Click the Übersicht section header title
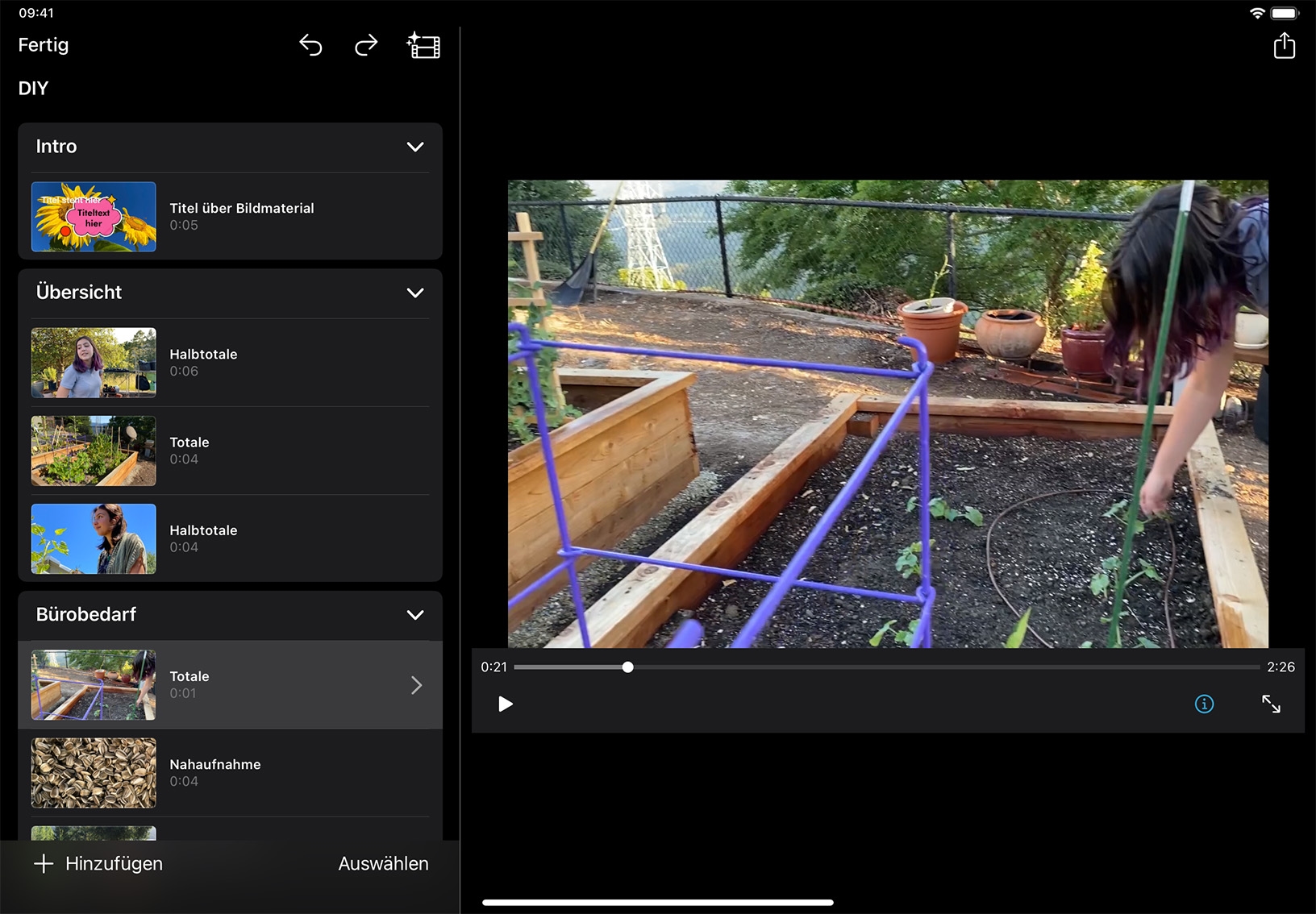The height and width of the screenshot is (914, 1316). point(79,293)
